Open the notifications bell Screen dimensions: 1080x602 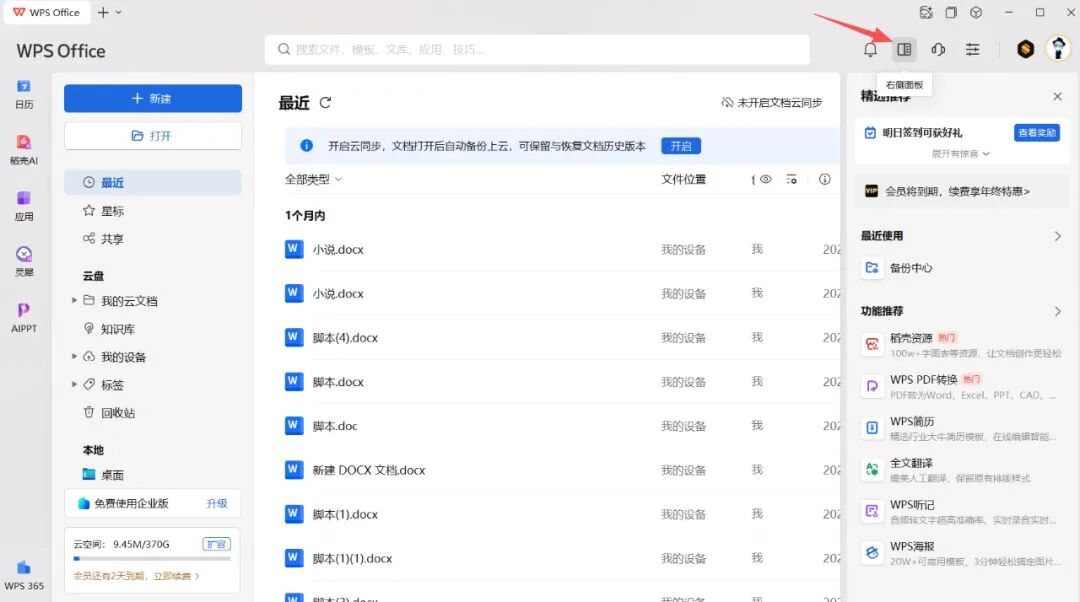coord(871,50)
